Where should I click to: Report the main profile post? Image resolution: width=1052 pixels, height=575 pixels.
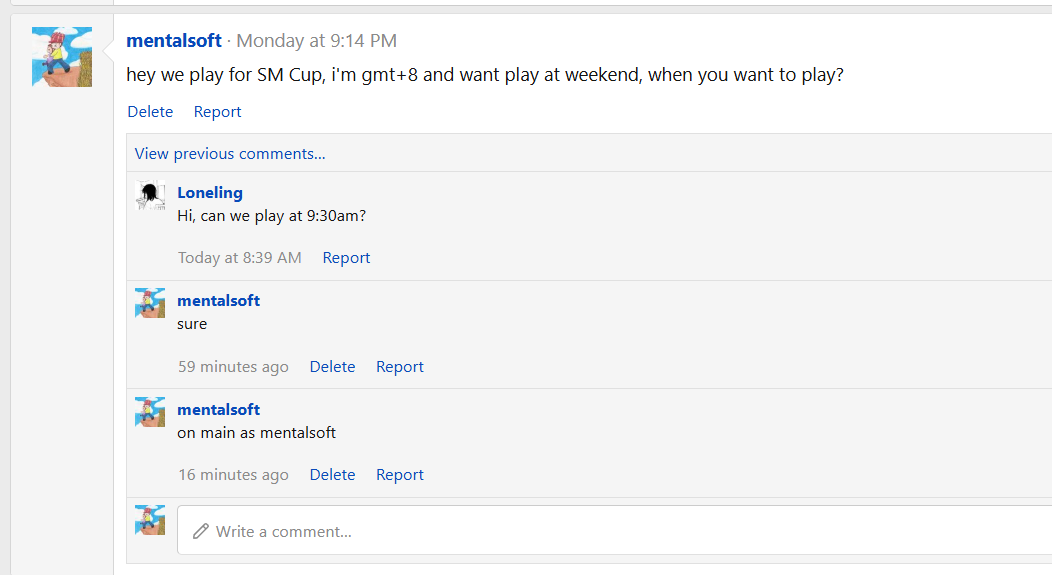tap(217, 111)
